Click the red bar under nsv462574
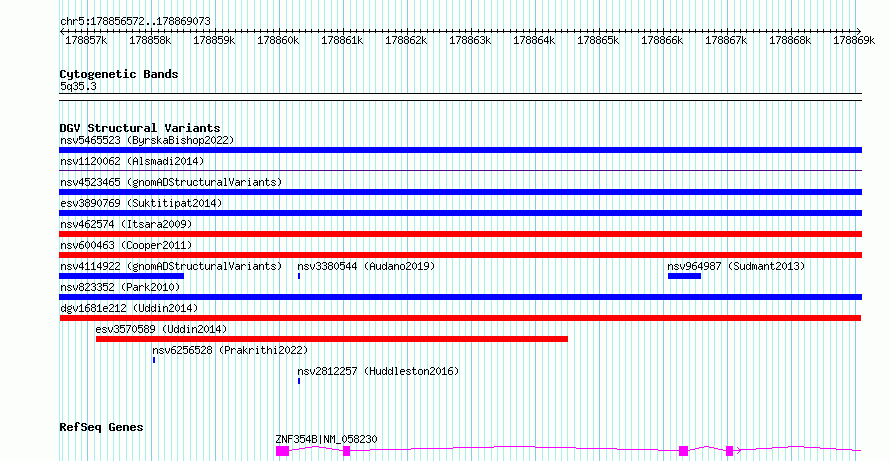This screenshot has width=890, height=461. 460,234
